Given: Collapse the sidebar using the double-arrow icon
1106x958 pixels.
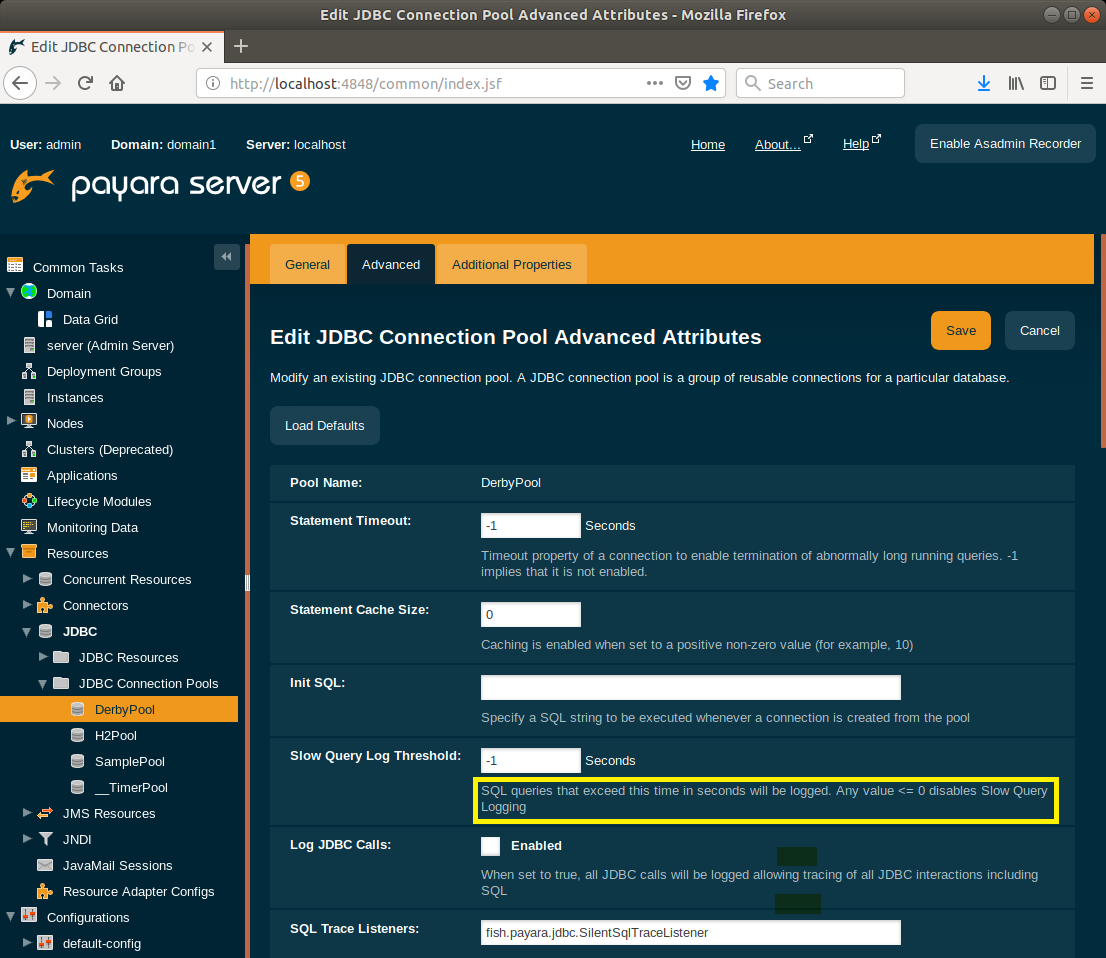Looking at the screenshot, I should click(x=226, y=257).
